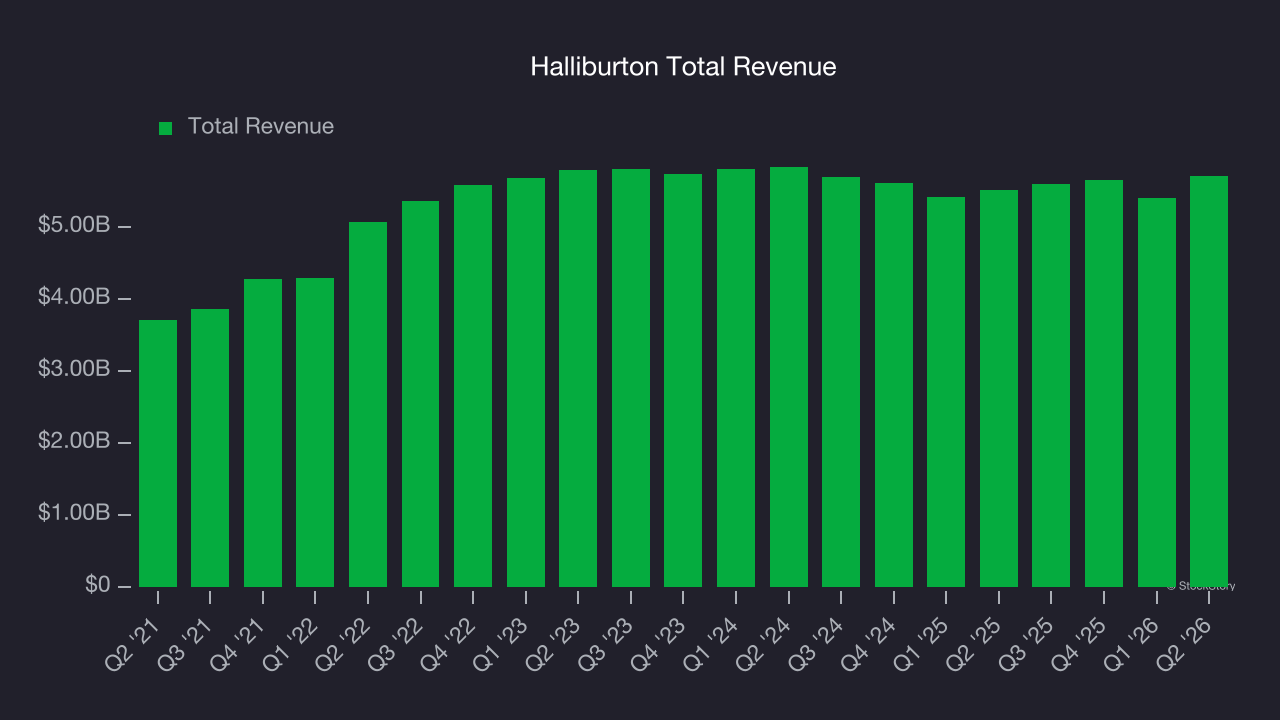Pick the Q1 '26 revenue bar
Image resolution: width=1280 pixels, height=720 pixels.
tap(1157, 392)
